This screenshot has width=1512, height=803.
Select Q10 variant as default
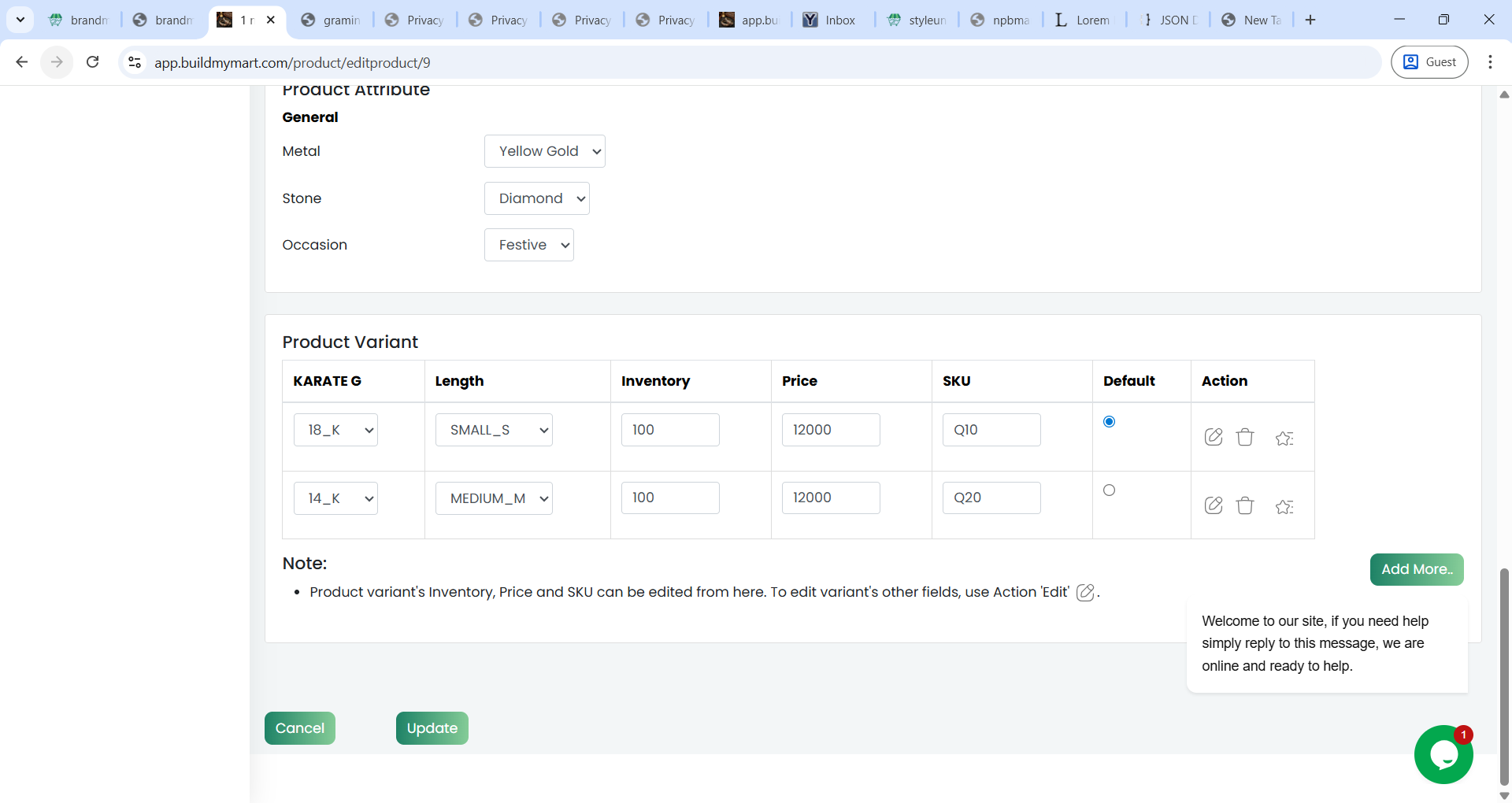tap(1109, 422)
